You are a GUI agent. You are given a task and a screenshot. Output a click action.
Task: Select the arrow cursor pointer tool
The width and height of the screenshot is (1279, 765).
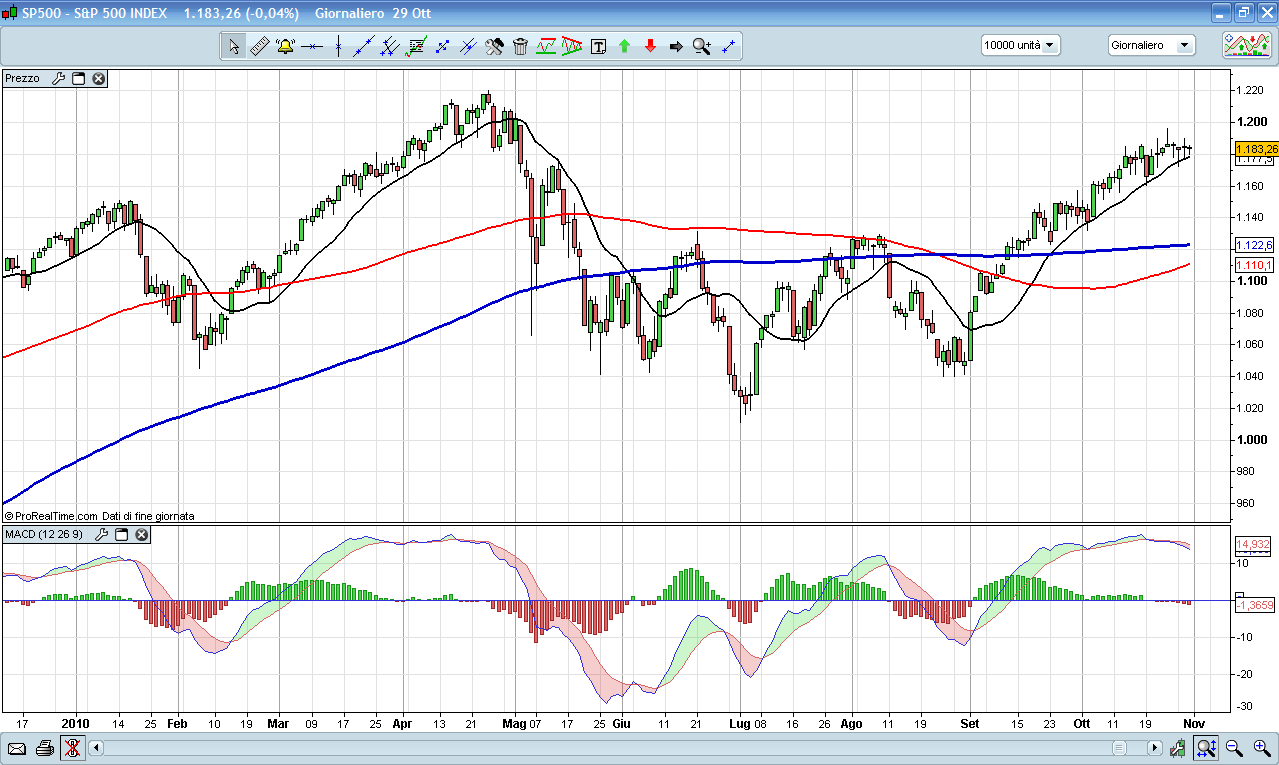233,46
